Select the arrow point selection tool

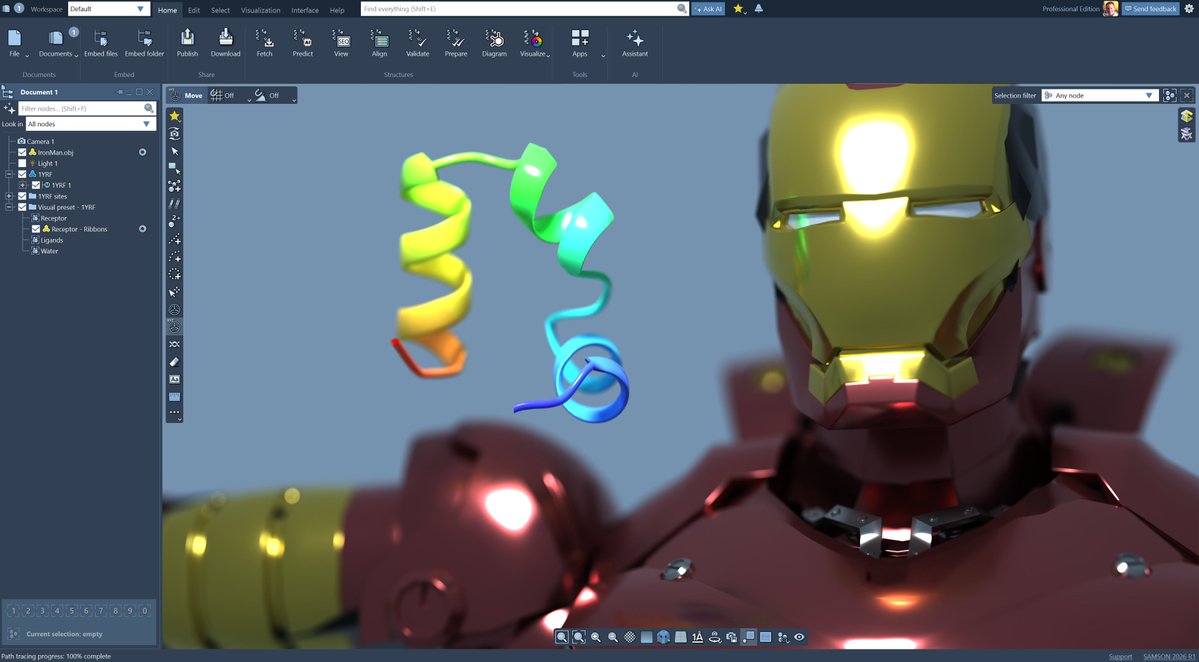[x=174, y=151]
